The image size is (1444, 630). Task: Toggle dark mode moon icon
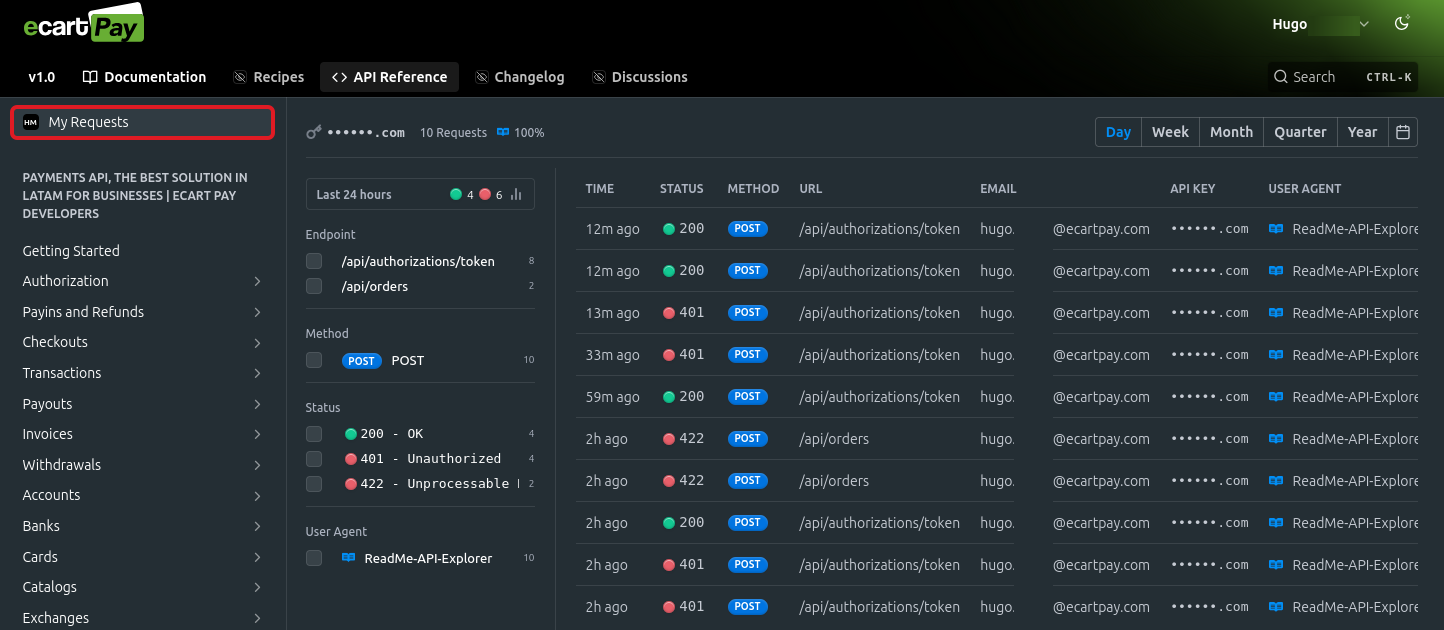(1402, 24)
